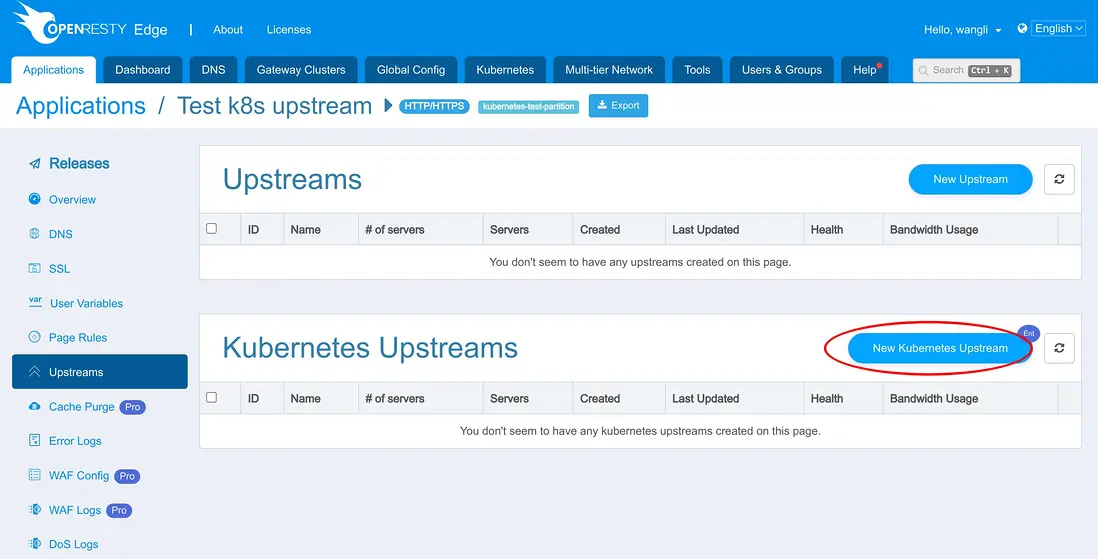The width and height of the screenshot is (1098, 559).
Task: Export the application configuration
Action: click(x=618, y=106)
